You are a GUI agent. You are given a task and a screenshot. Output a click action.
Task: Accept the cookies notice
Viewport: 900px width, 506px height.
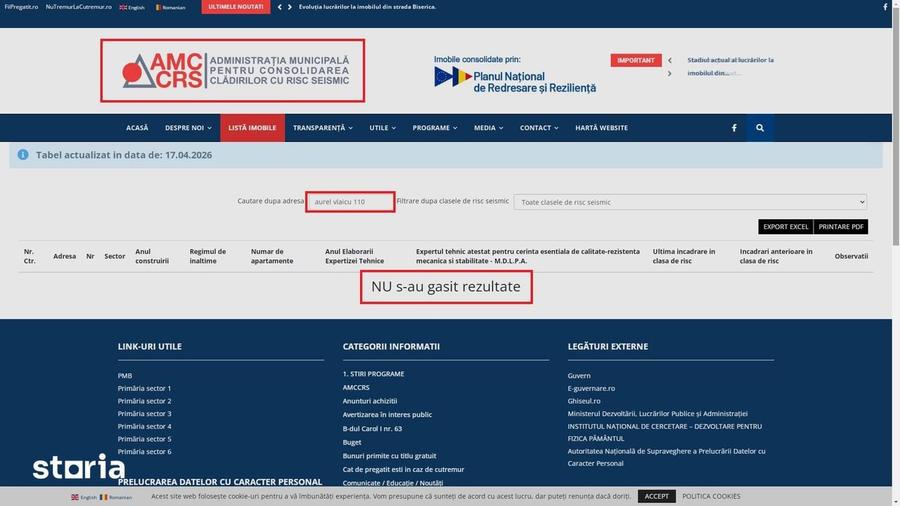tap(656, 496)
